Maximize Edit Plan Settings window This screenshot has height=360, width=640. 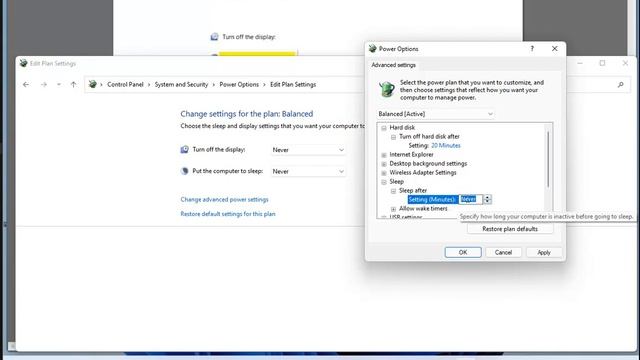point(602,63)
